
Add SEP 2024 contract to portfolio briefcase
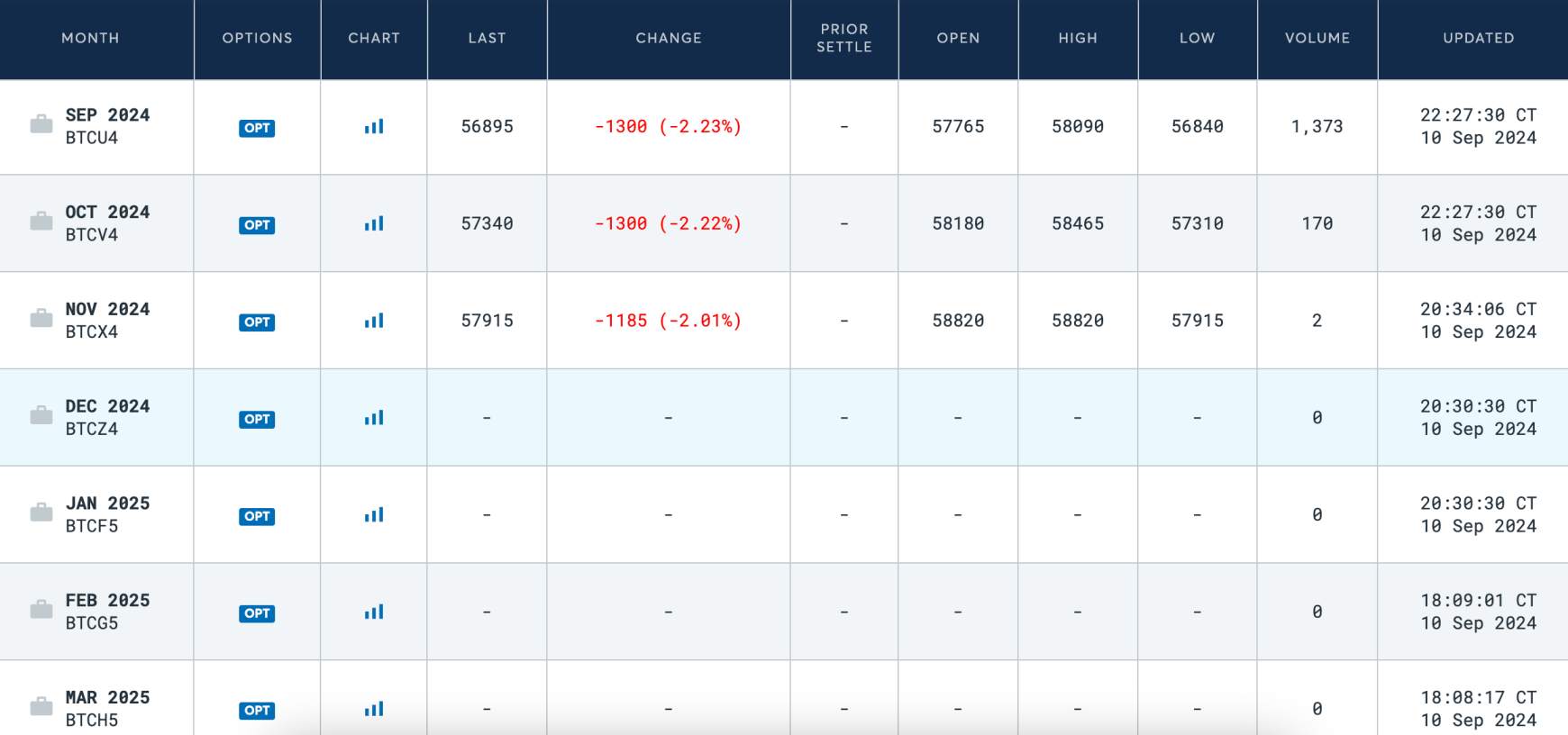41,124
